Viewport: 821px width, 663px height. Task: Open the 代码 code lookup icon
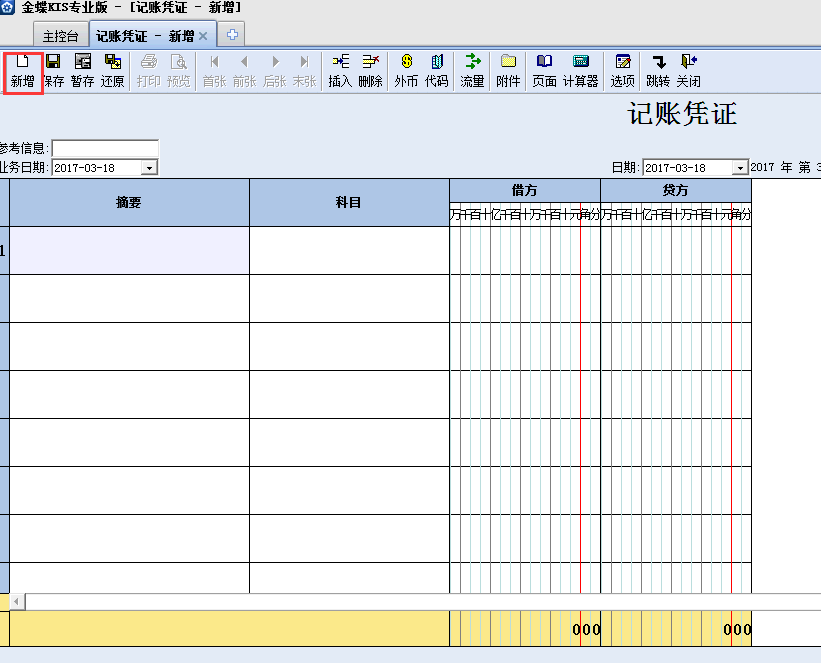pos(436,71)
